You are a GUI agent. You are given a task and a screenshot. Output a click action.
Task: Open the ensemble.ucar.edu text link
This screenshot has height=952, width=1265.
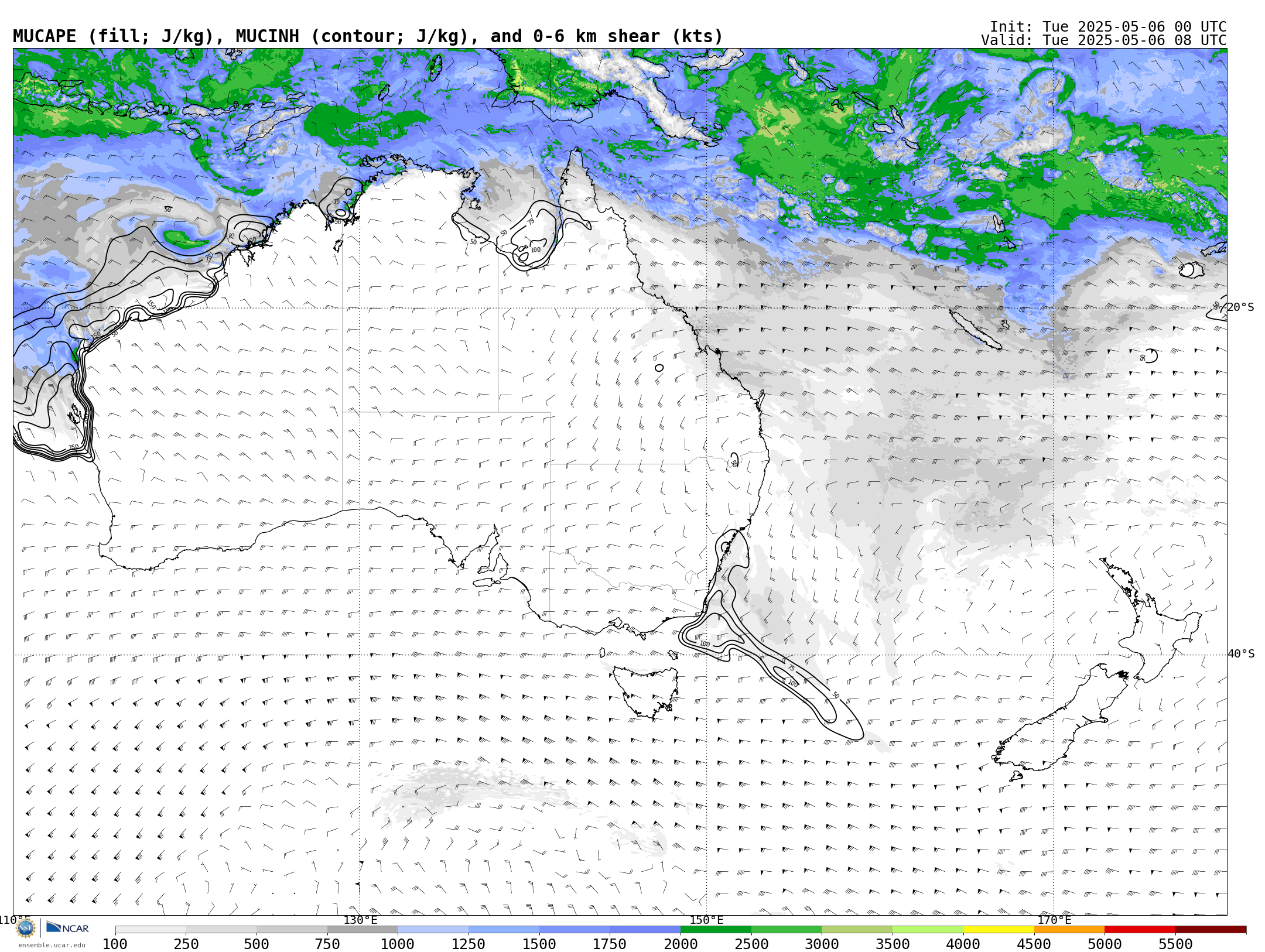point(52,945)
